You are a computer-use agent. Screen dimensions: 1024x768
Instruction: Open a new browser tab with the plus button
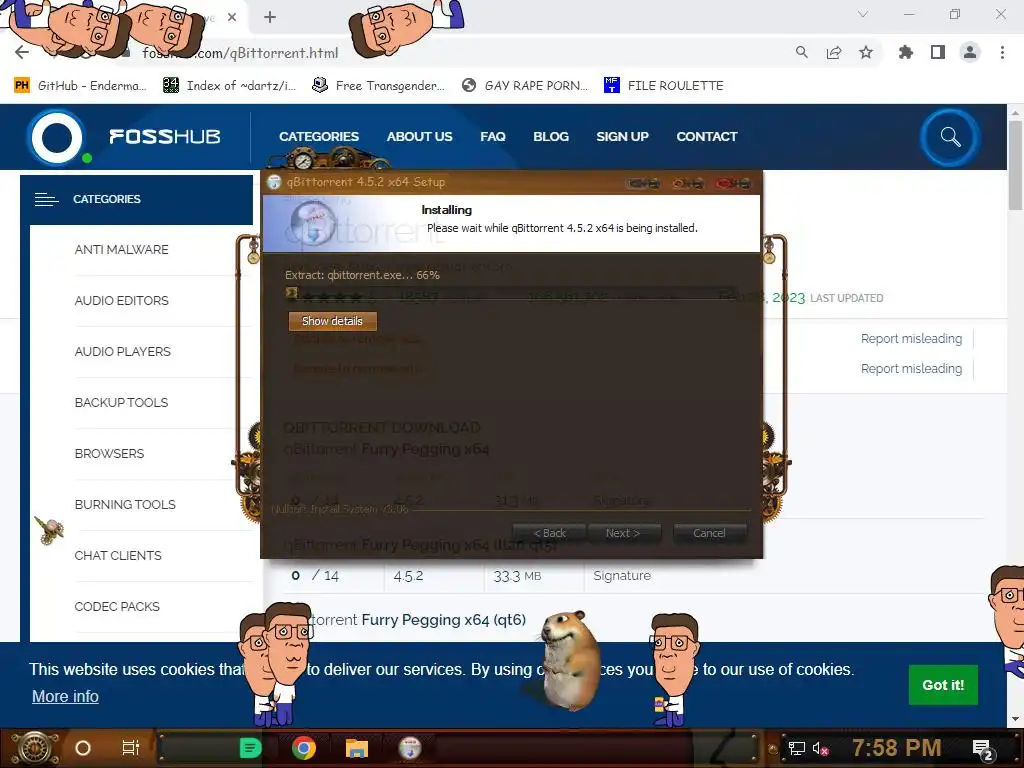(x=270, y=18)
